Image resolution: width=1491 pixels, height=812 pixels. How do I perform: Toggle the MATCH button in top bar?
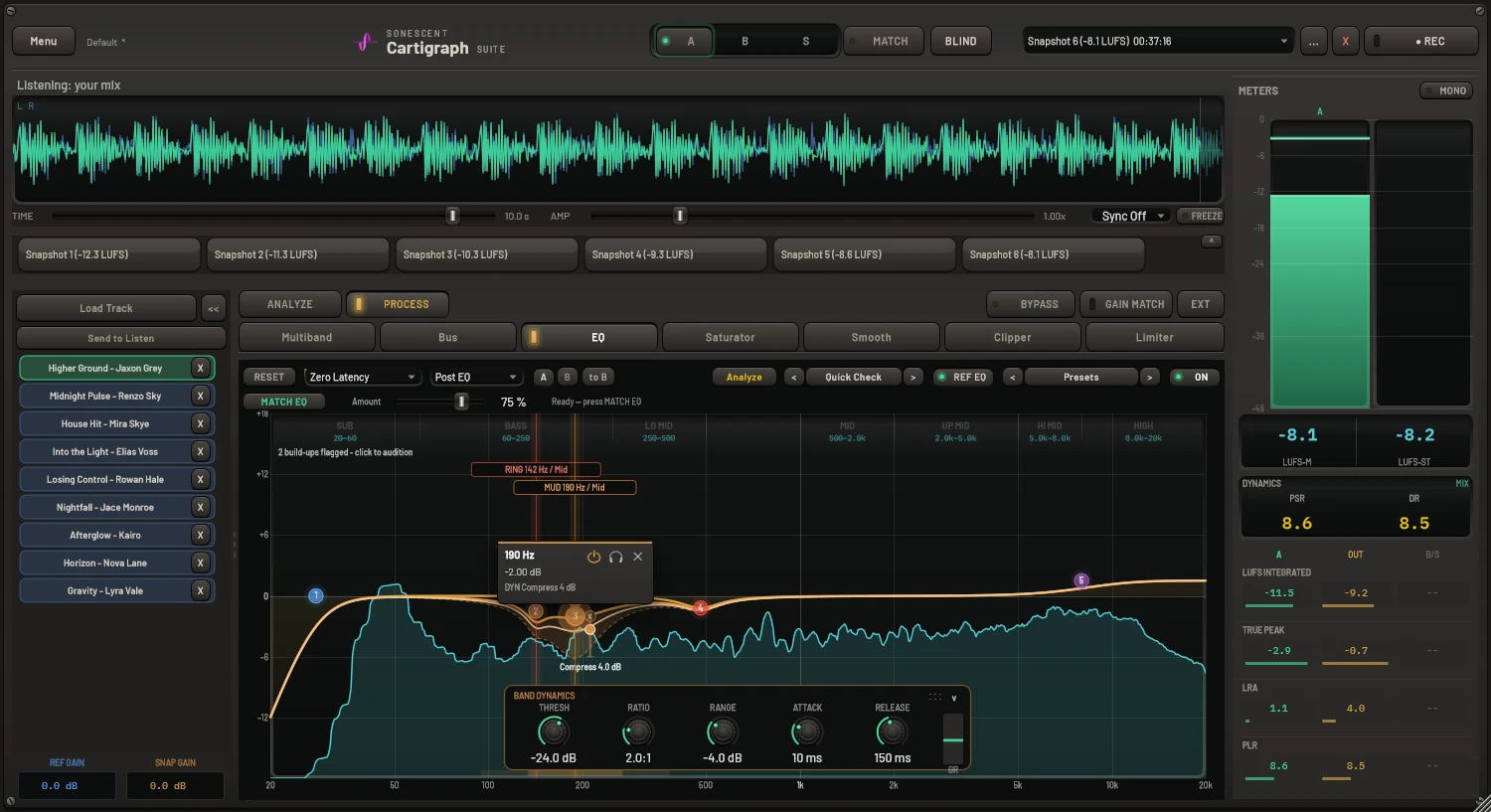click(884, 41)
